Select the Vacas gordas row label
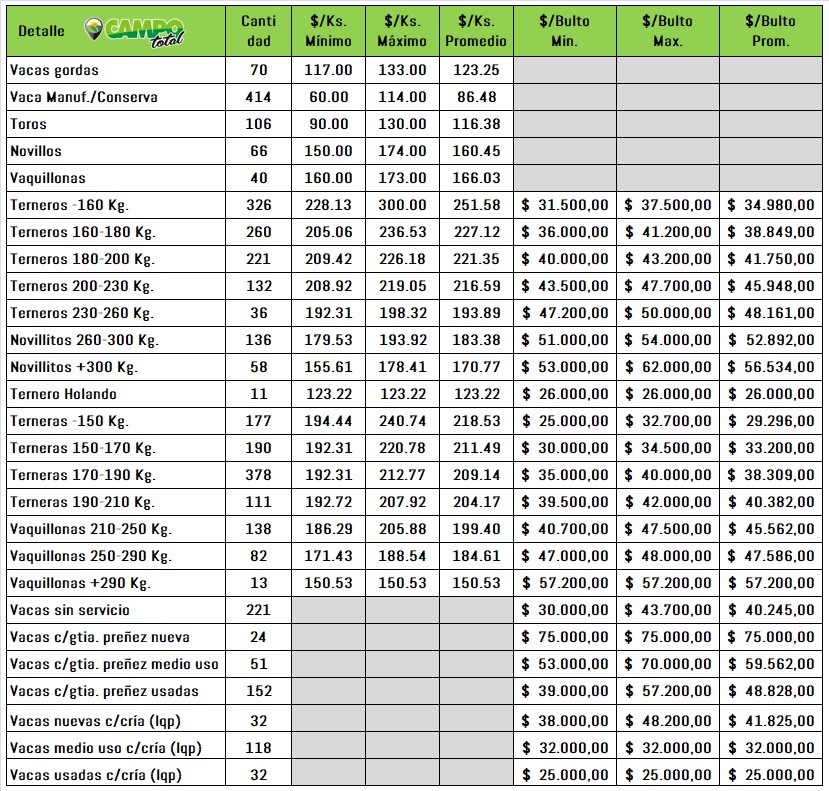 tap(54, 71)
